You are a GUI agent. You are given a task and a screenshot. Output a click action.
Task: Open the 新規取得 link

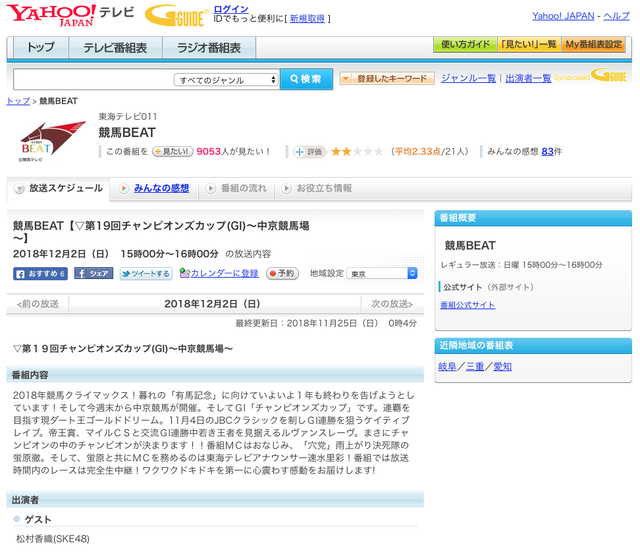pyautogui.click(x=307, y=18)
